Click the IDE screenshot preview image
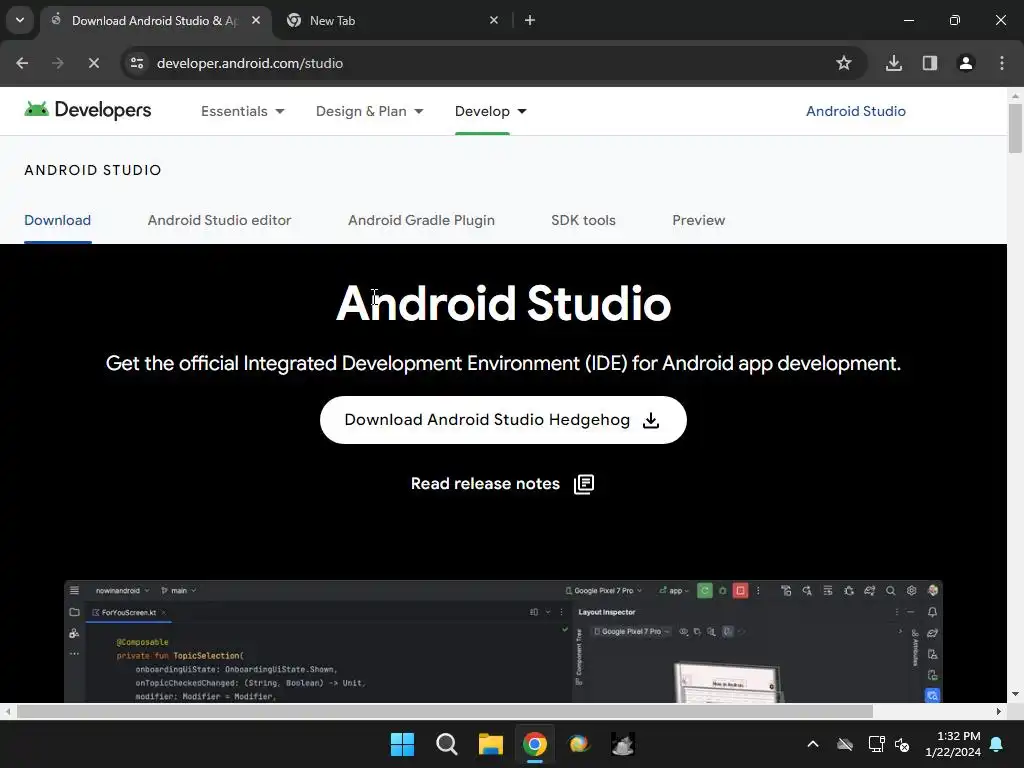Image resolution: width=1024 pixels, height=768 pixels. click(x=503, y=641)
